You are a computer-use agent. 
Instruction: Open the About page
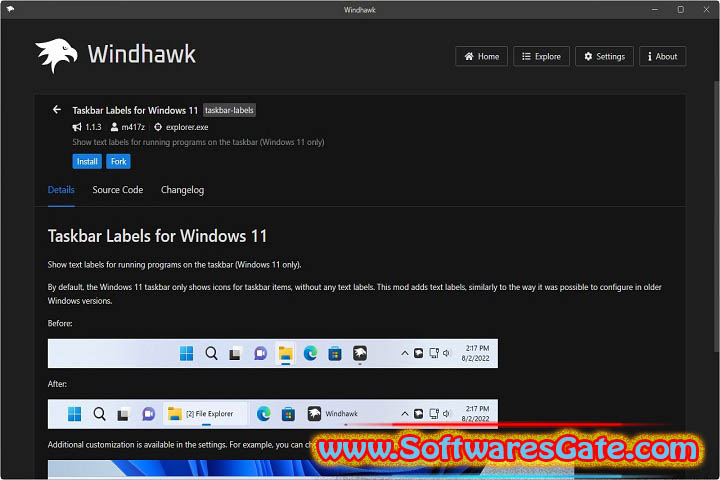coord(663,56)
